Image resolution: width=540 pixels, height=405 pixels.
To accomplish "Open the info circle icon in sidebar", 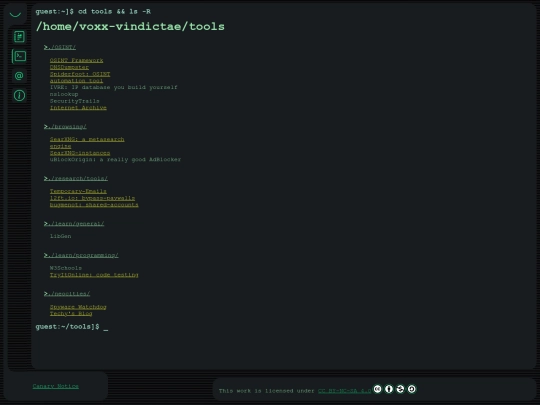I will [19, 95].
